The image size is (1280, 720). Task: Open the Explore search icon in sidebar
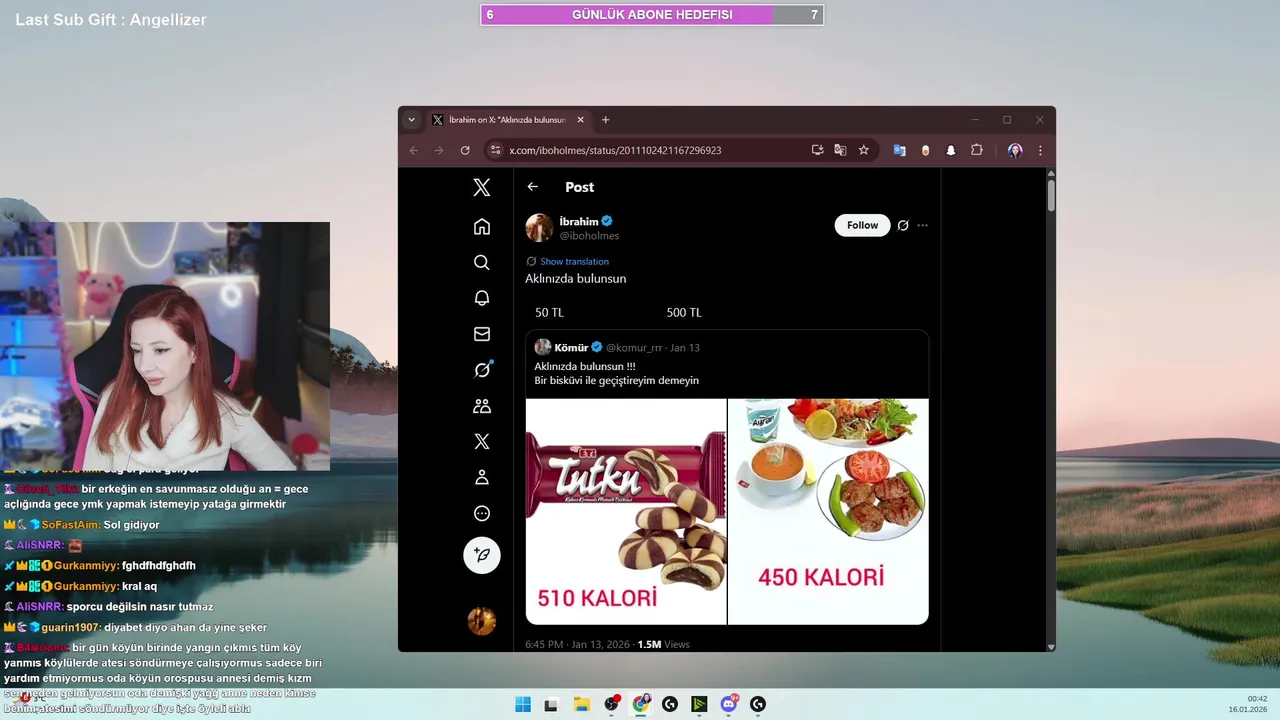click(x=482, y=262)
